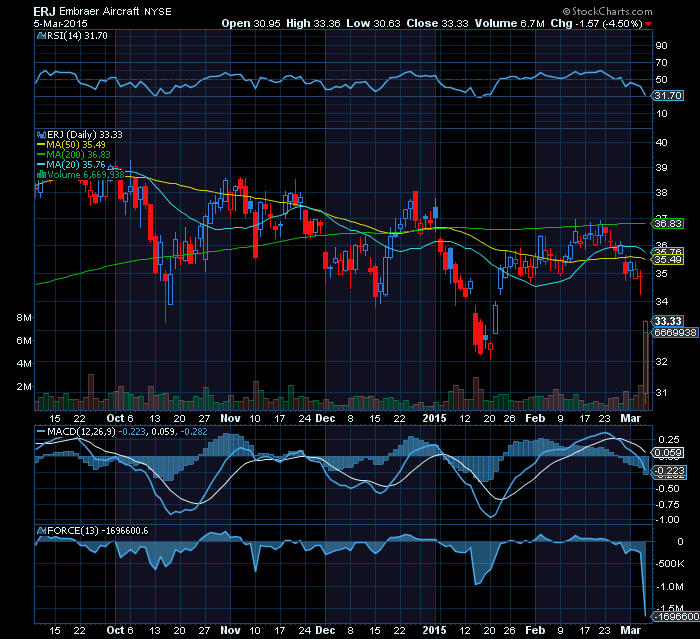This screenshot has height=639, width=700.
Task: Click the 31.70 RSI value tag
Action: pyautogui.click(x=668, y=96)
